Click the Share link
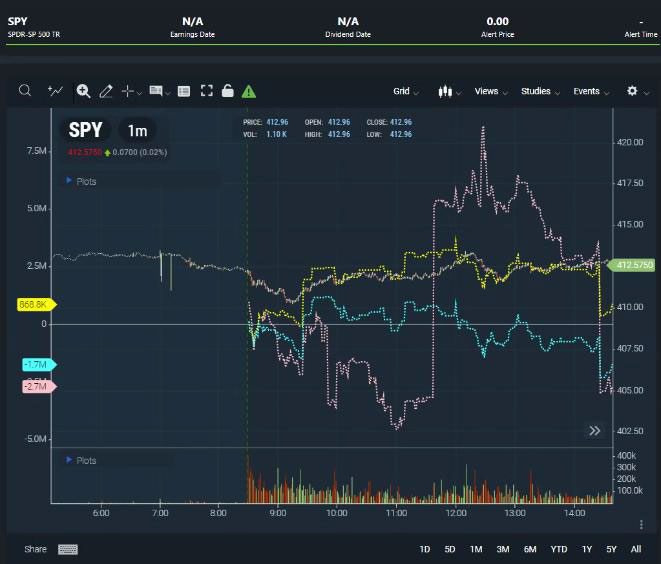 pyautogui.click(x=35, y=549)
